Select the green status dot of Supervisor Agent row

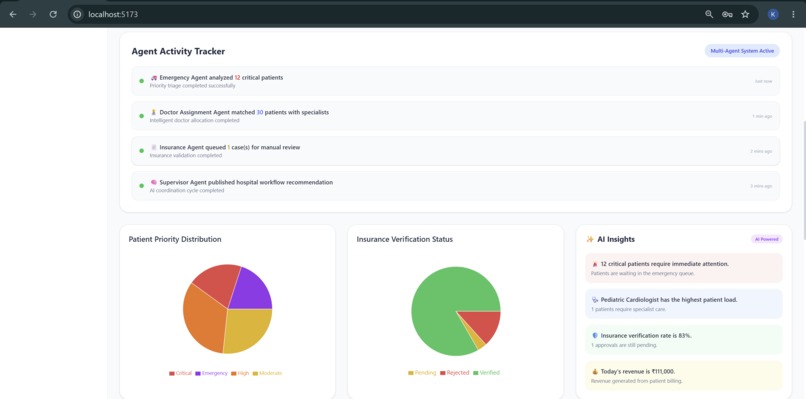pos(141,186)
